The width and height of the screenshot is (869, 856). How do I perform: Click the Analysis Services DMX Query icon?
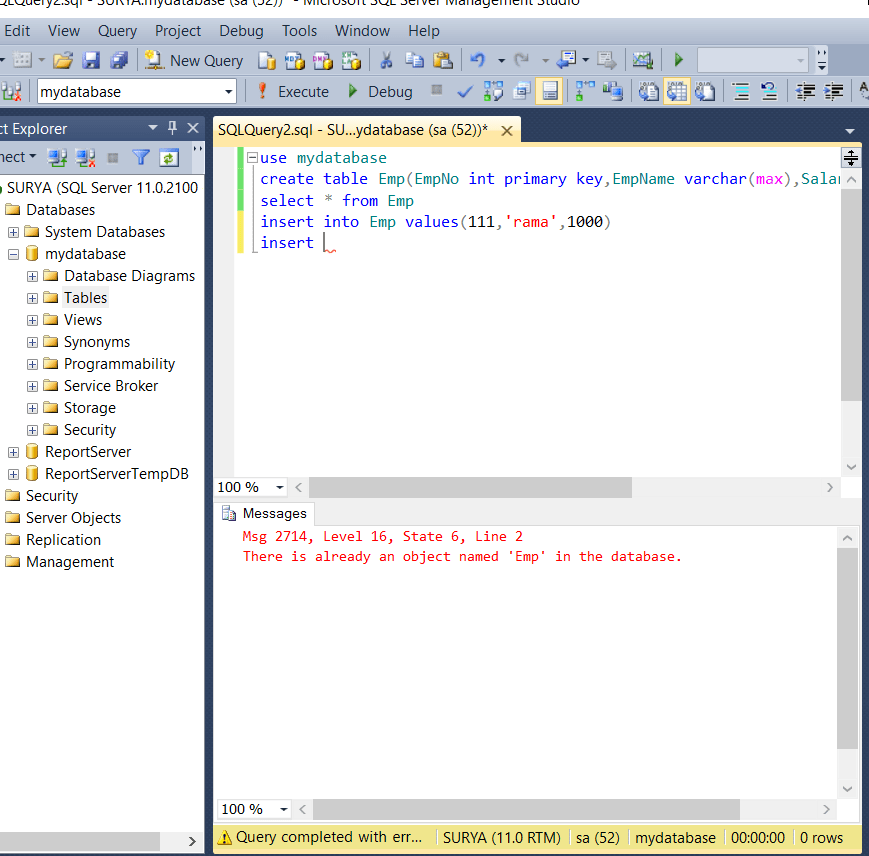[x=323, y=60]
